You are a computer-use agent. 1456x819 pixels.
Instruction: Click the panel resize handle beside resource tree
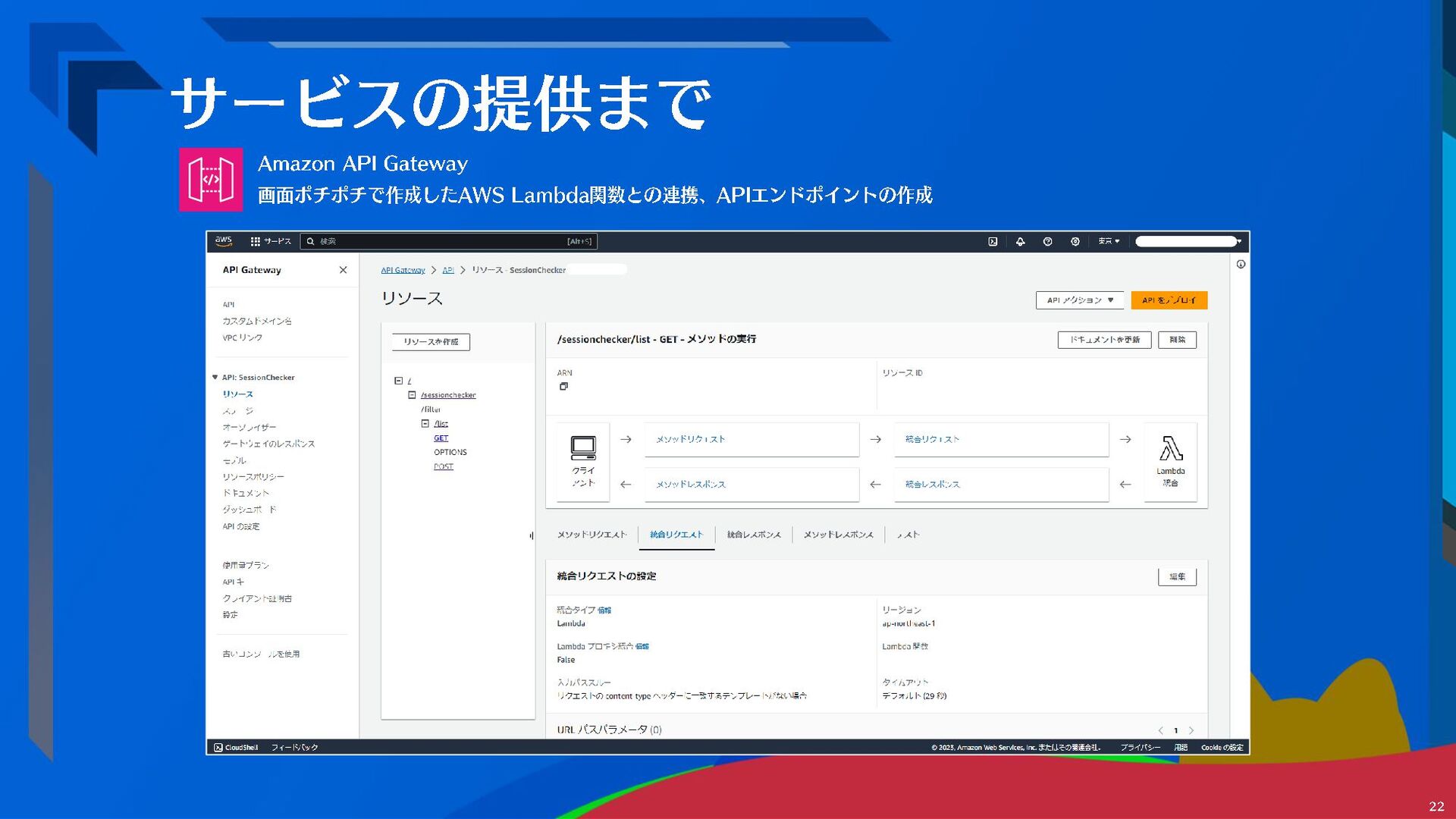(532, 535)
